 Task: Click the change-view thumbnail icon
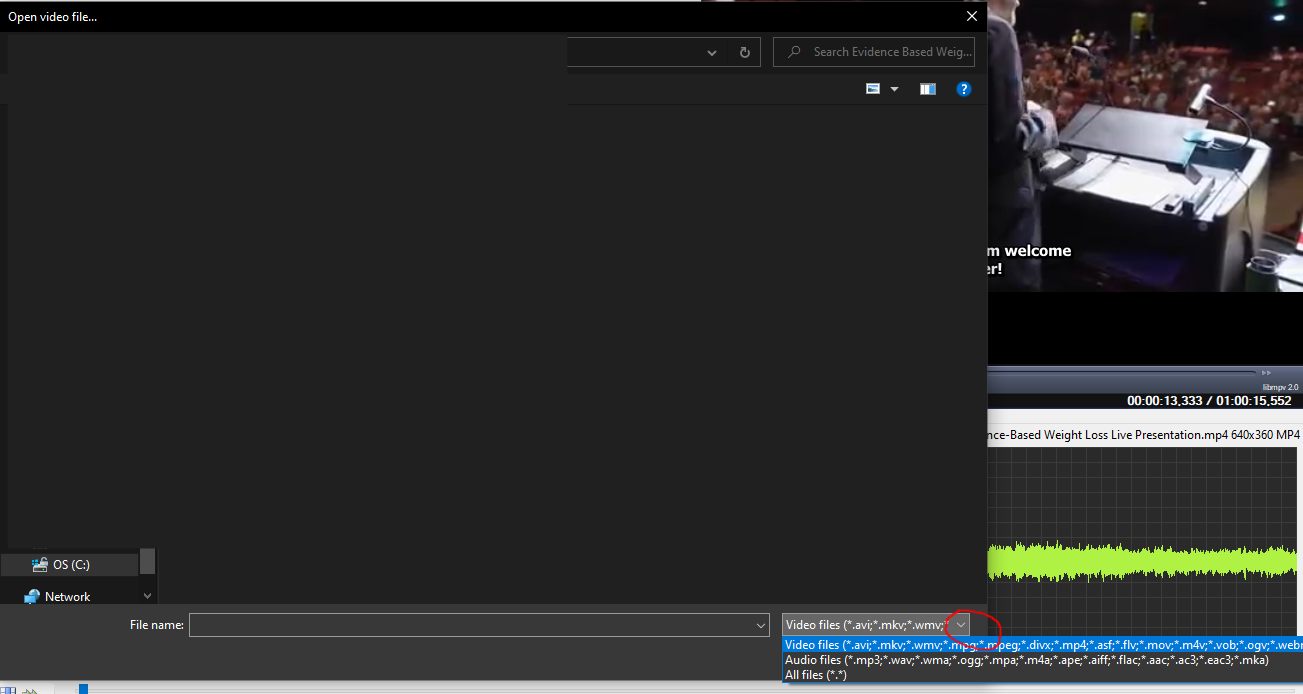click(x=872, y=89)
